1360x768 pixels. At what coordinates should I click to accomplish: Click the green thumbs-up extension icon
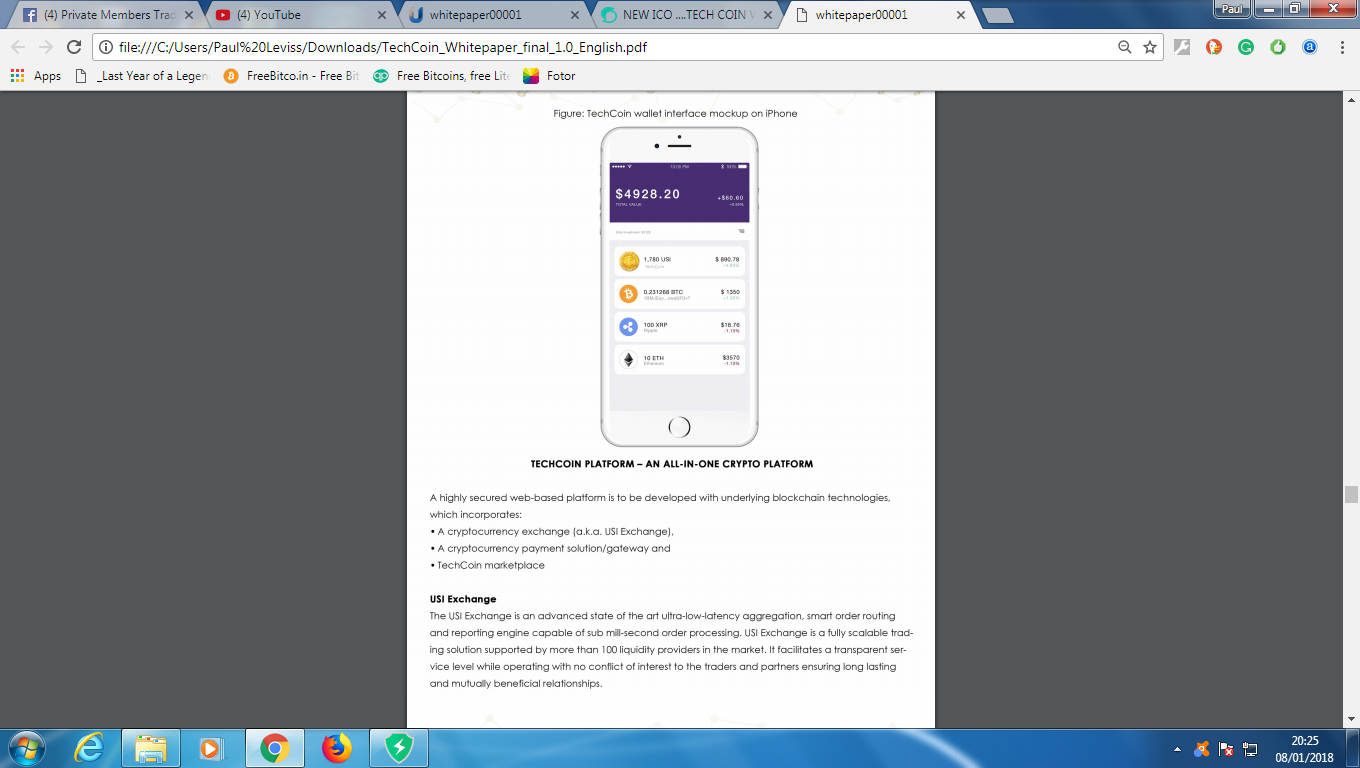point(1278,47)
